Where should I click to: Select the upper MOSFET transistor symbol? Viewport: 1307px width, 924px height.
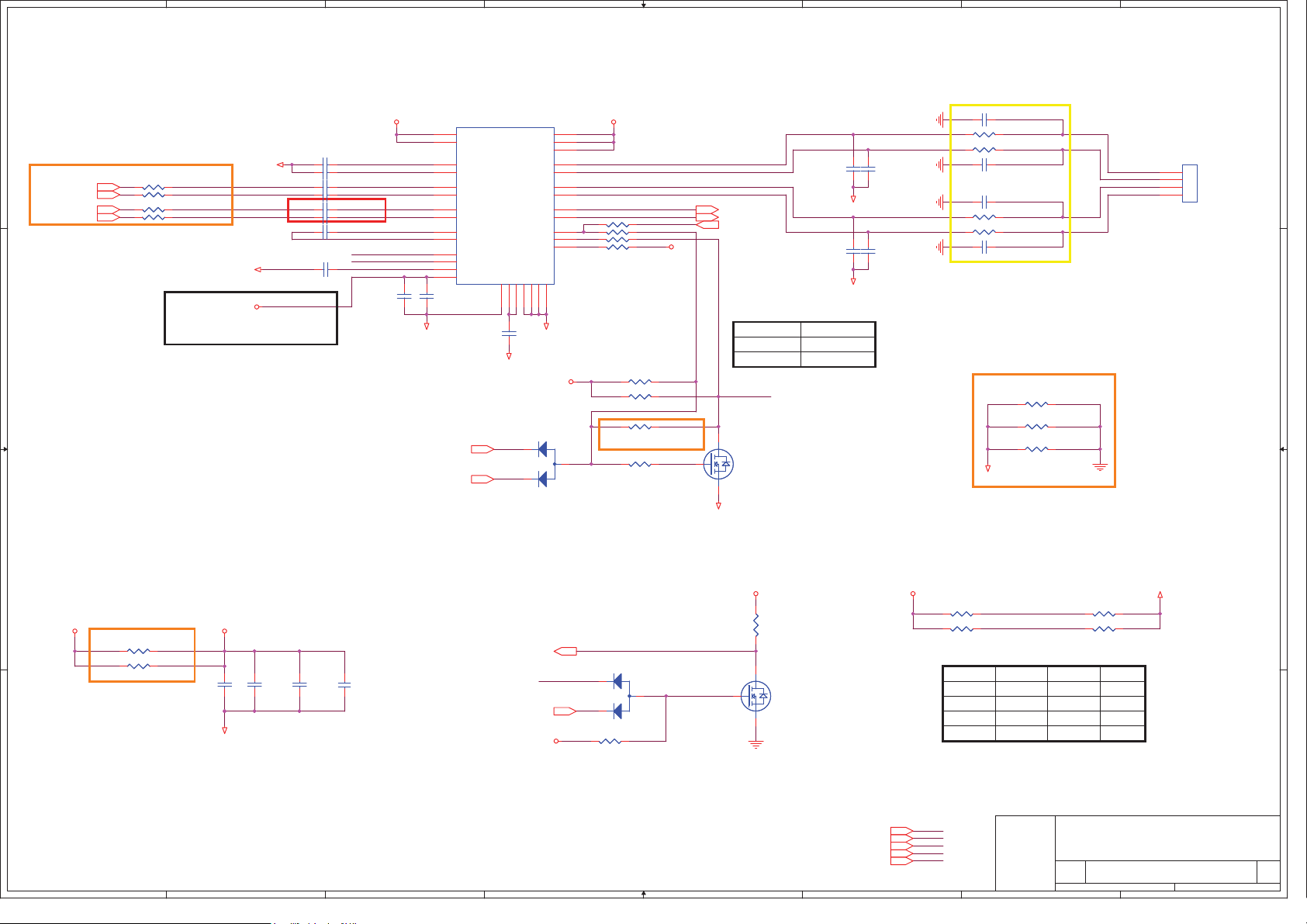click(718, 464)
